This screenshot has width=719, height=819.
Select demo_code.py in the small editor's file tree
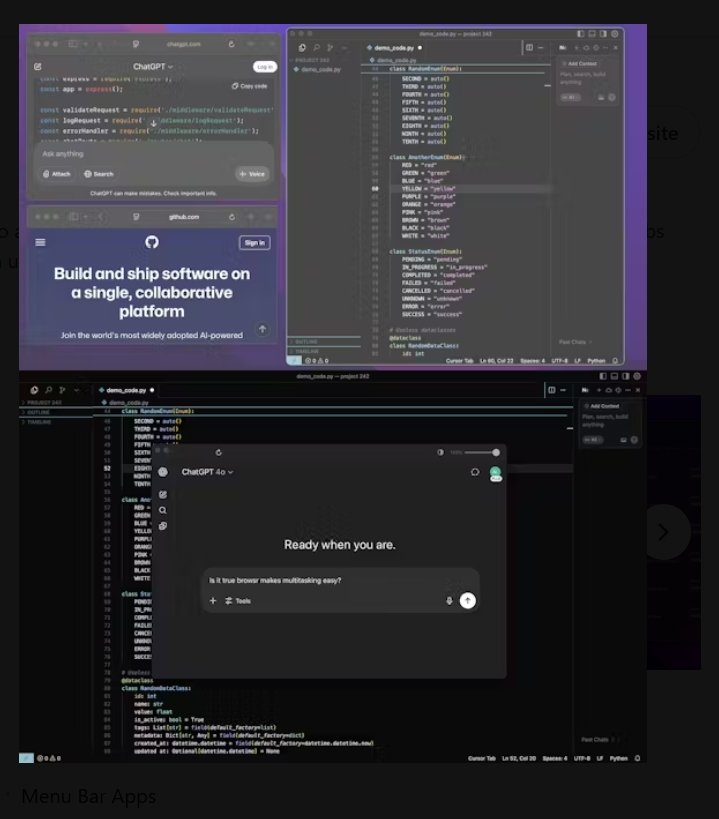coord(318,69)
